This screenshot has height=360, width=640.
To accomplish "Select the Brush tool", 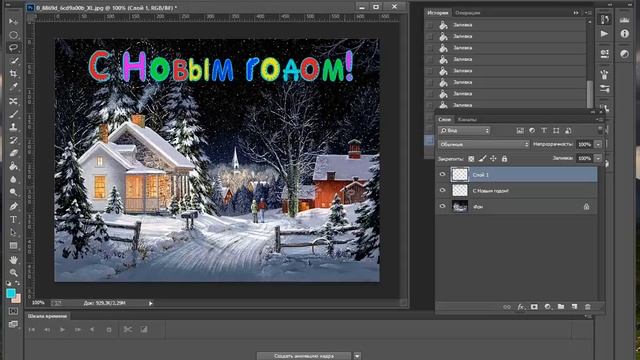I will (13, 114).
